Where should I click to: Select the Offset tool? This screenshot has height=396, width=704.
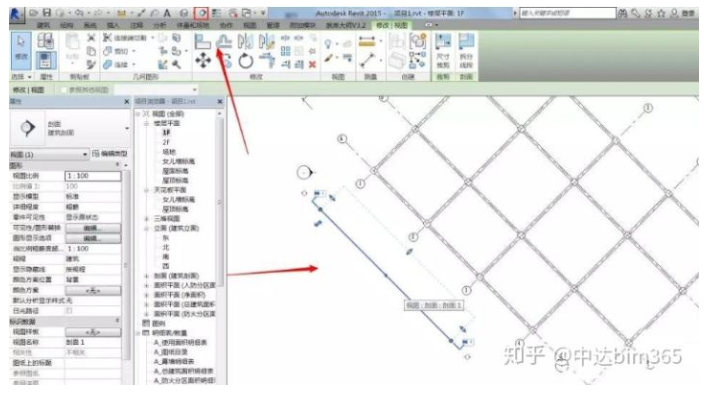click(x=224, y=42)
